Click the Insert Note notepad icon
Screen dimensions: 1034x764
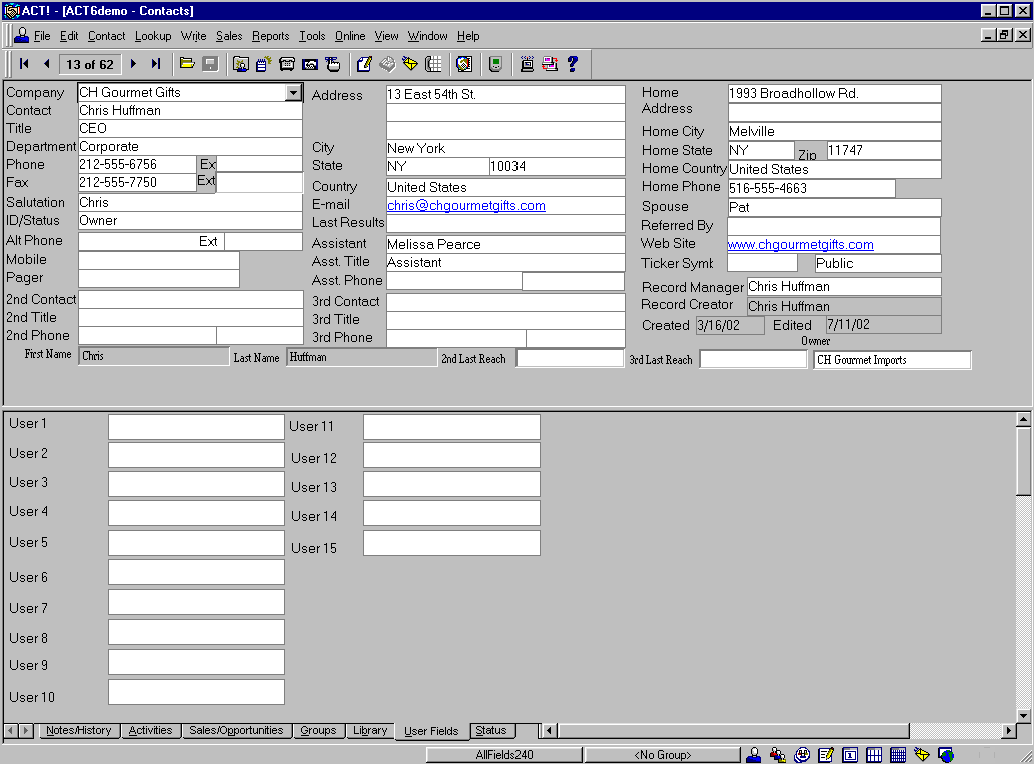pos(264,64)
